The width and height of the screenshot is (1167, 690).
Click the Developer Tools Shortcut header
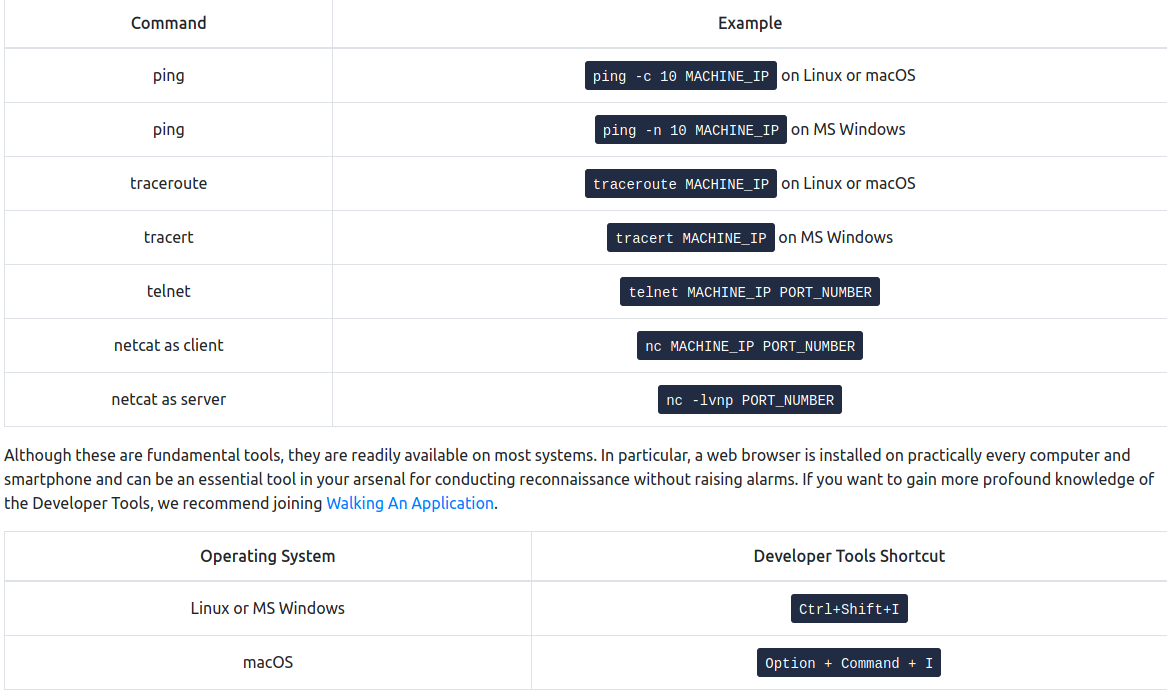(x=849, y=556)
